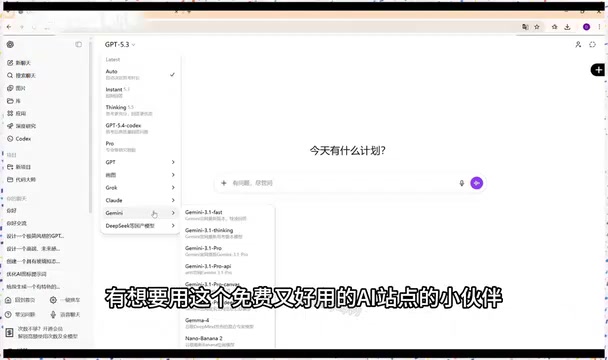Click the black plus button at right edge
Image resolution: width=608 pixels, height=360 pixels.
pyautogui.click(x=598, y=70)
